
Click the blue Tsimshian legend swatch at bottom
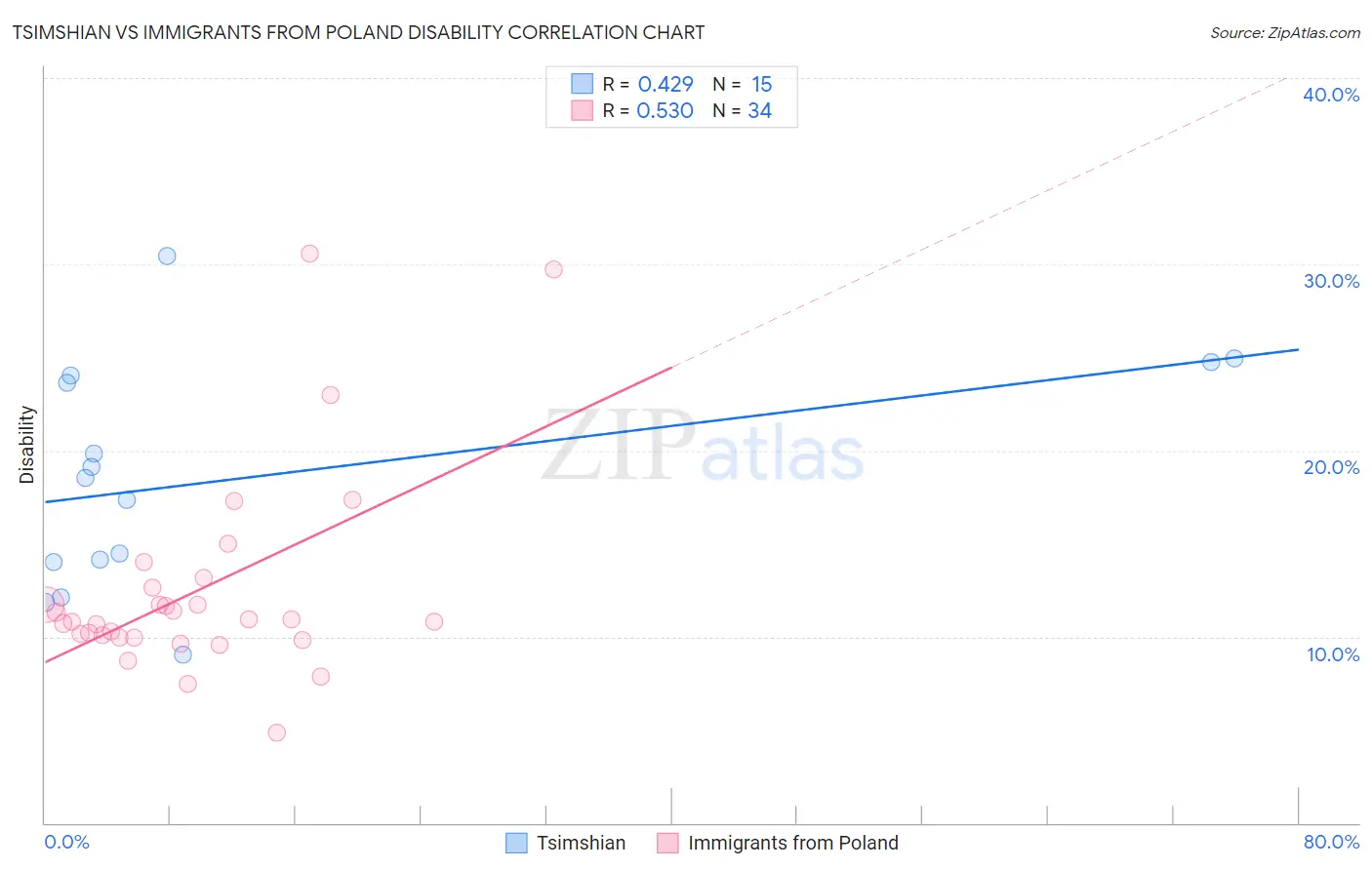516,843
